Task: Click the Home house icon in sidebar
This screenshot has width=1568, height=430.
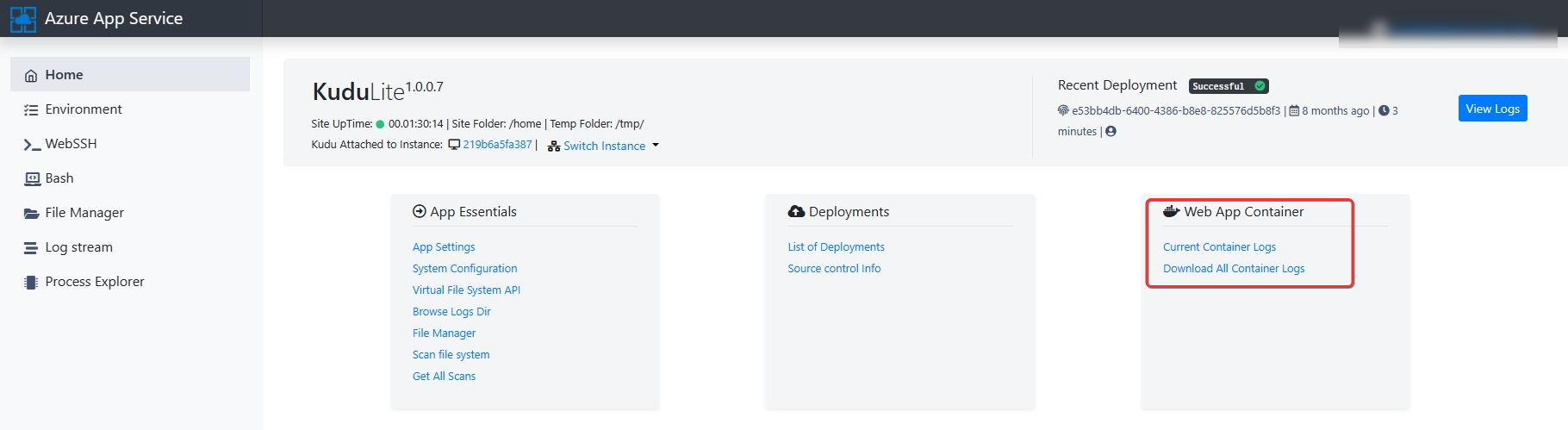Action: (31, 76)
